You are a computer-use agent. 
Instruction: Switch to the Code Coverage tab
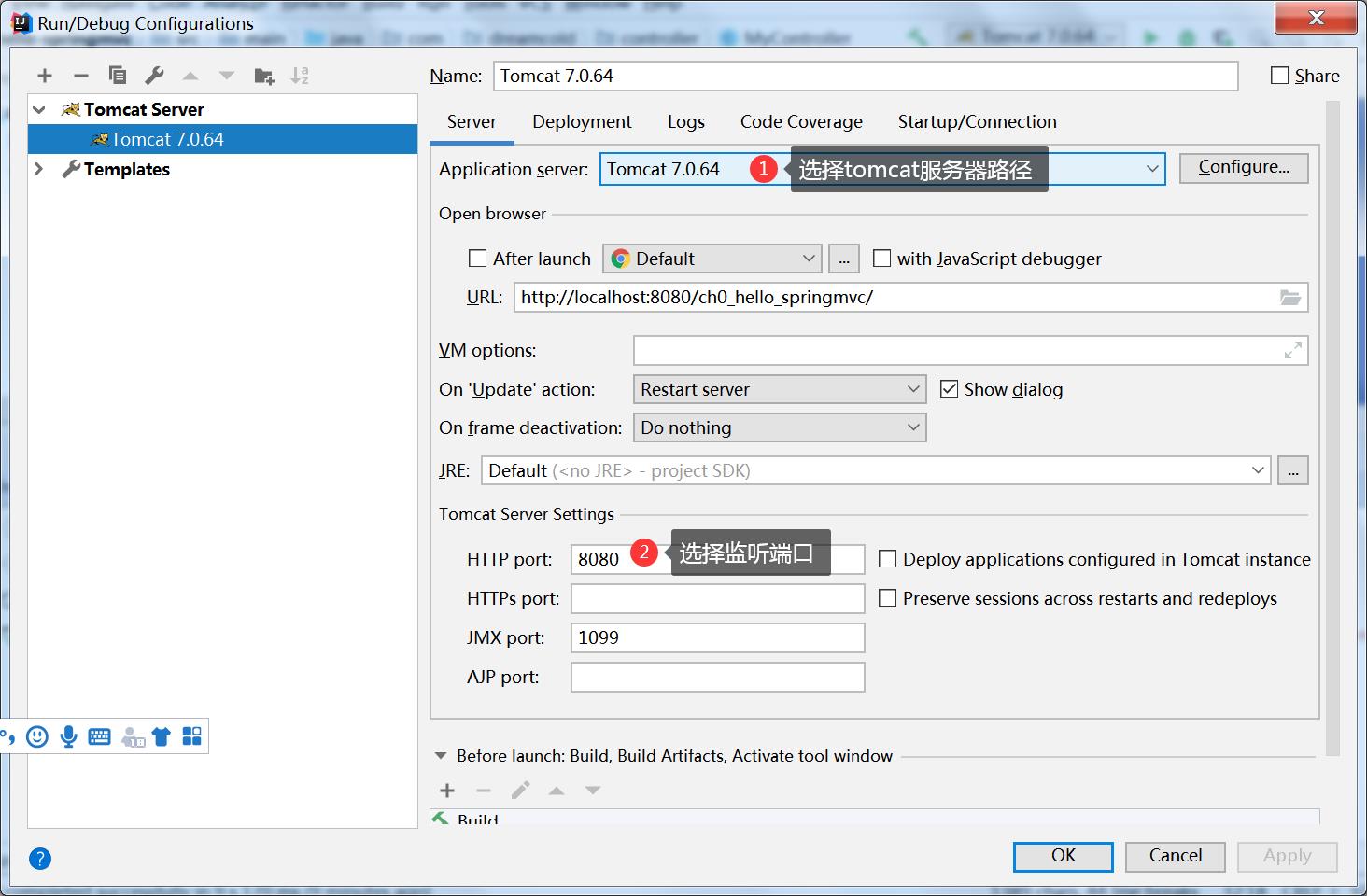pyautogui.click(x=801, y=122)
